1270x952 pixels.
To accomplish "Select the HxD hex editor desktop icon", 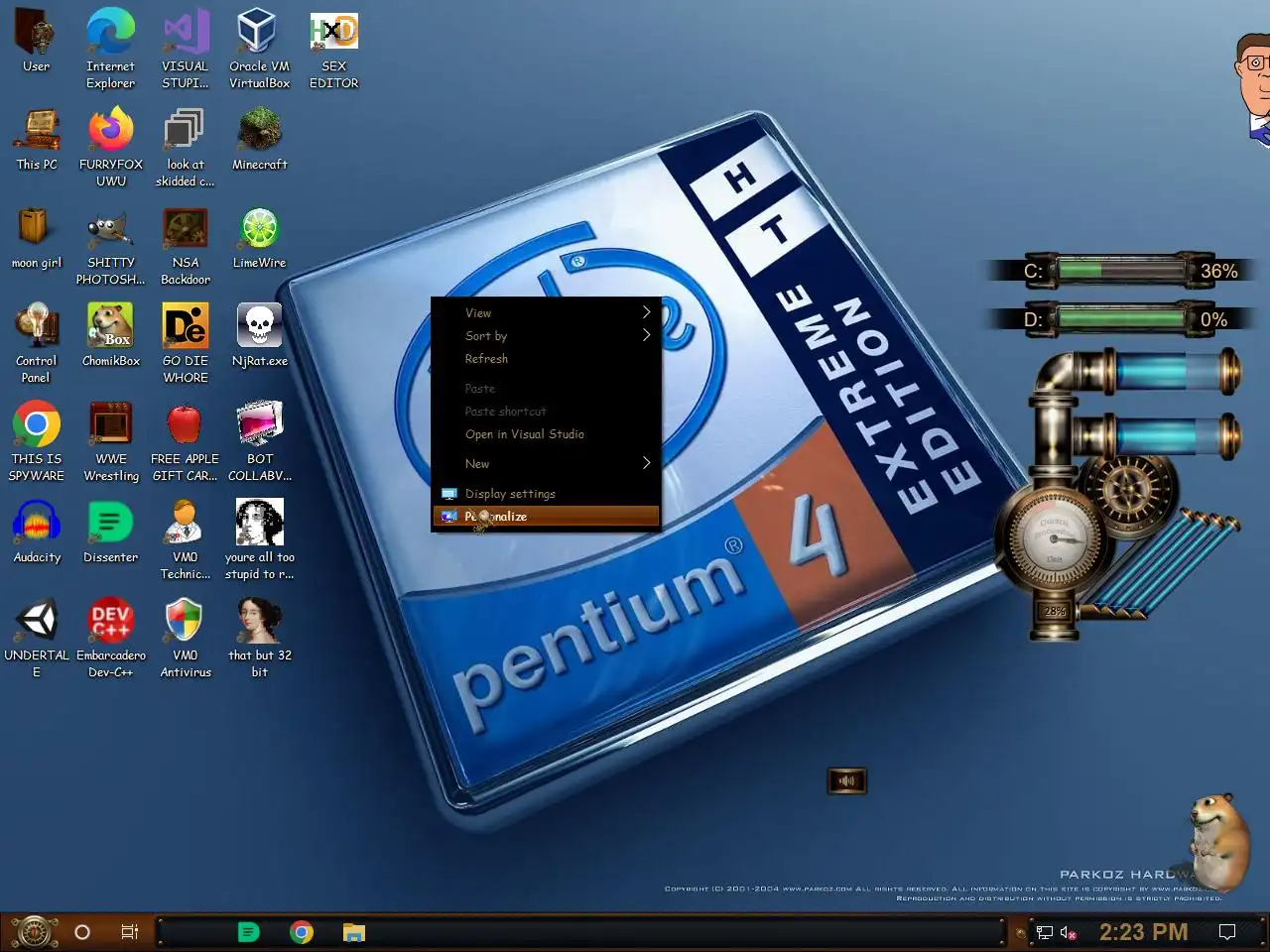I will pyautogui.click(x=333, y=50).
